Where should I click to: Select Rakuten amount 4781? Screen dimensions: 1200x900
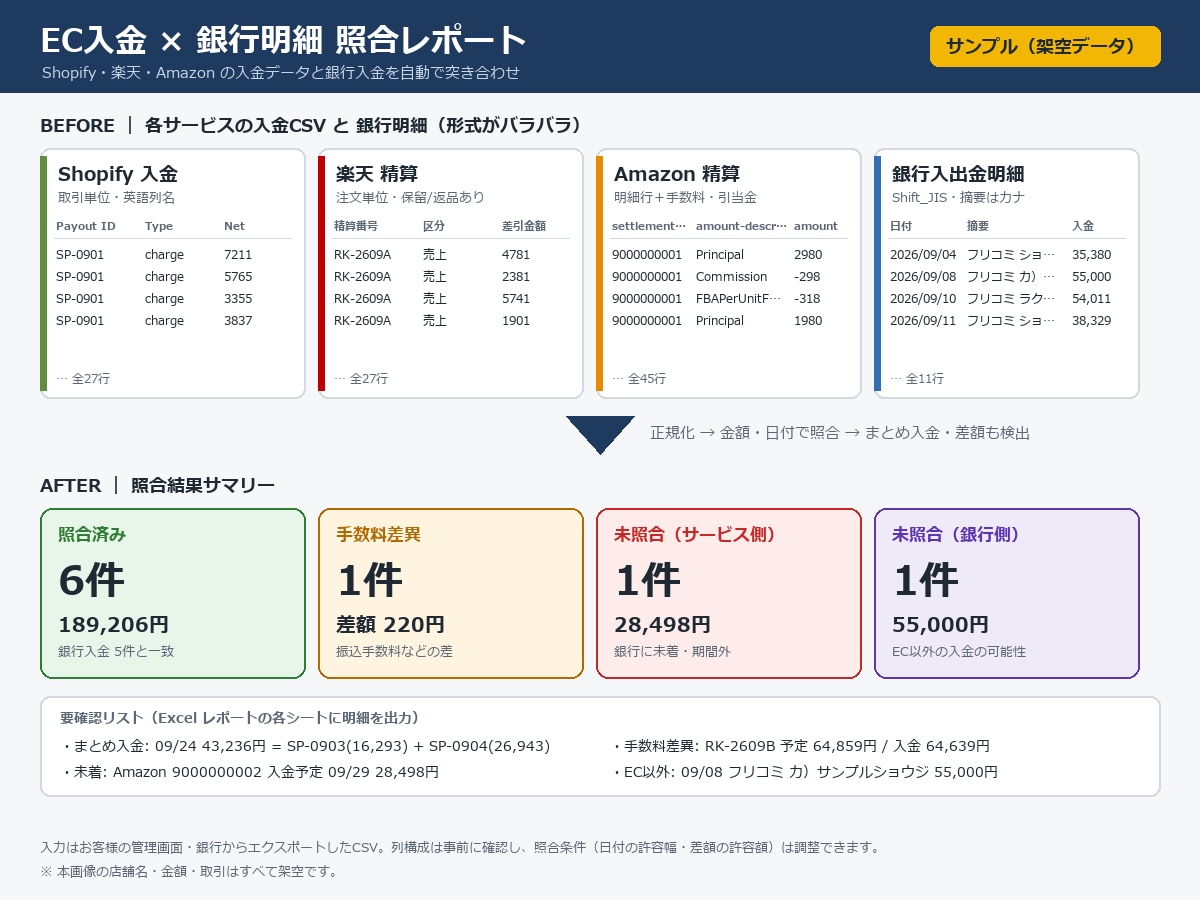516,255
